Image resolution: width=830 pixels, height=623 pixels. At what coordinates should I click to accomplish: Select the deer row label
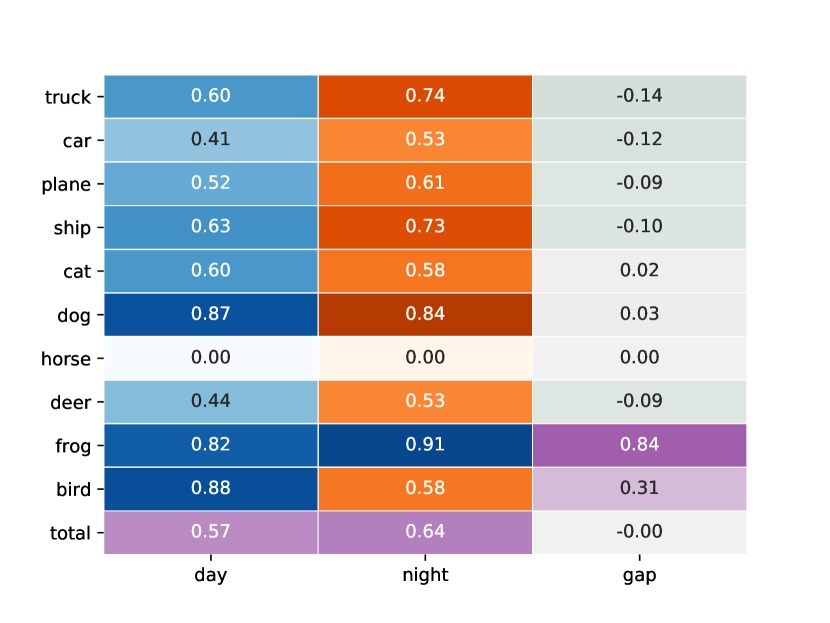pyautogui.click(x=70, y=402)
